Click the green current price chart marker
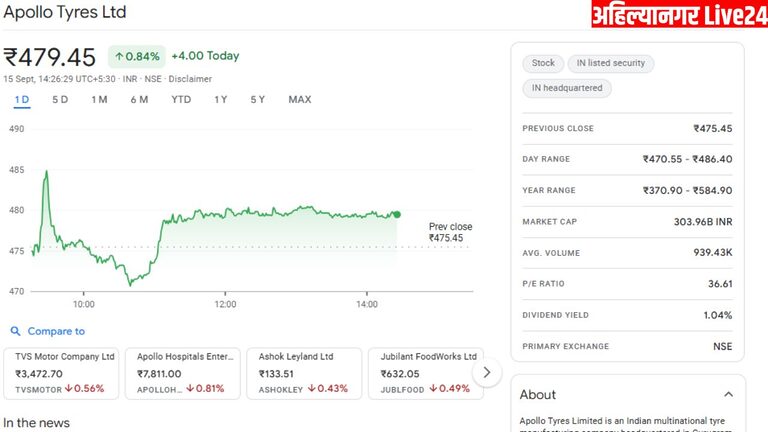Viewport: 768px width, 432px height. click(397, 214)
